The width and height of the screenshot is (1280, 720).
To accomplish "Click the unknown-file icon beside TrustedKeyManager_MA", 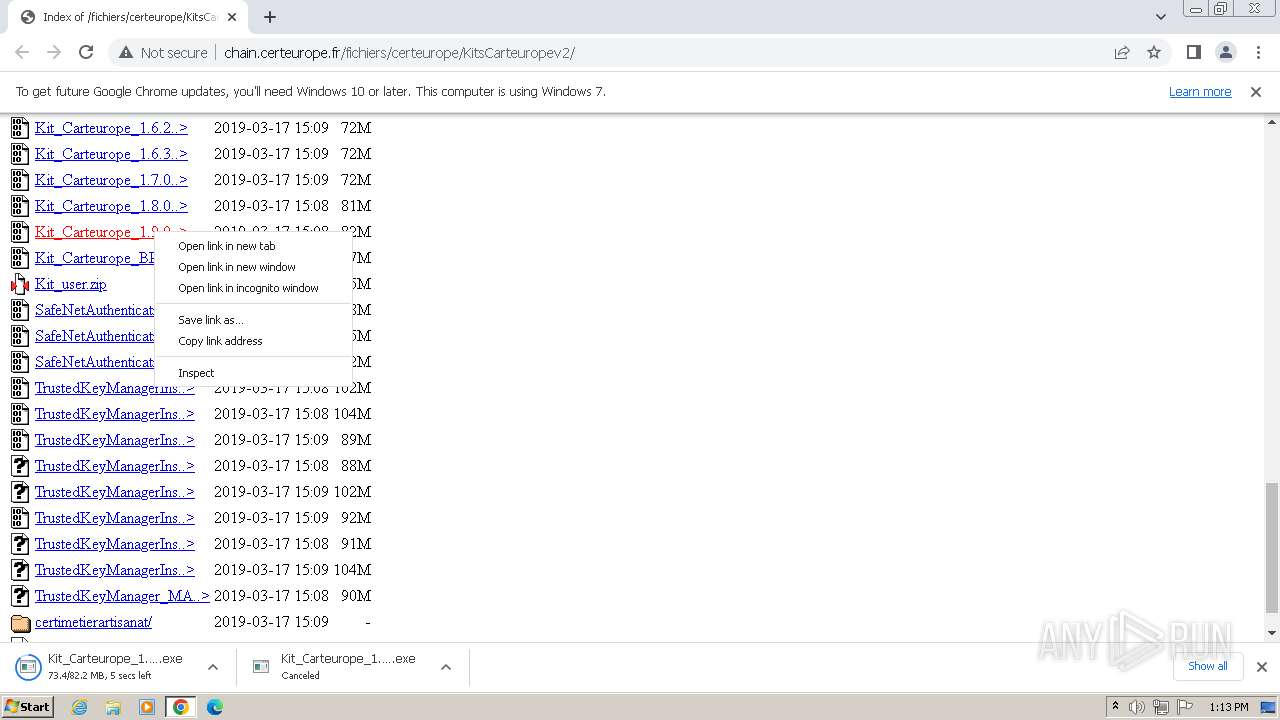I will coord(20,596).
